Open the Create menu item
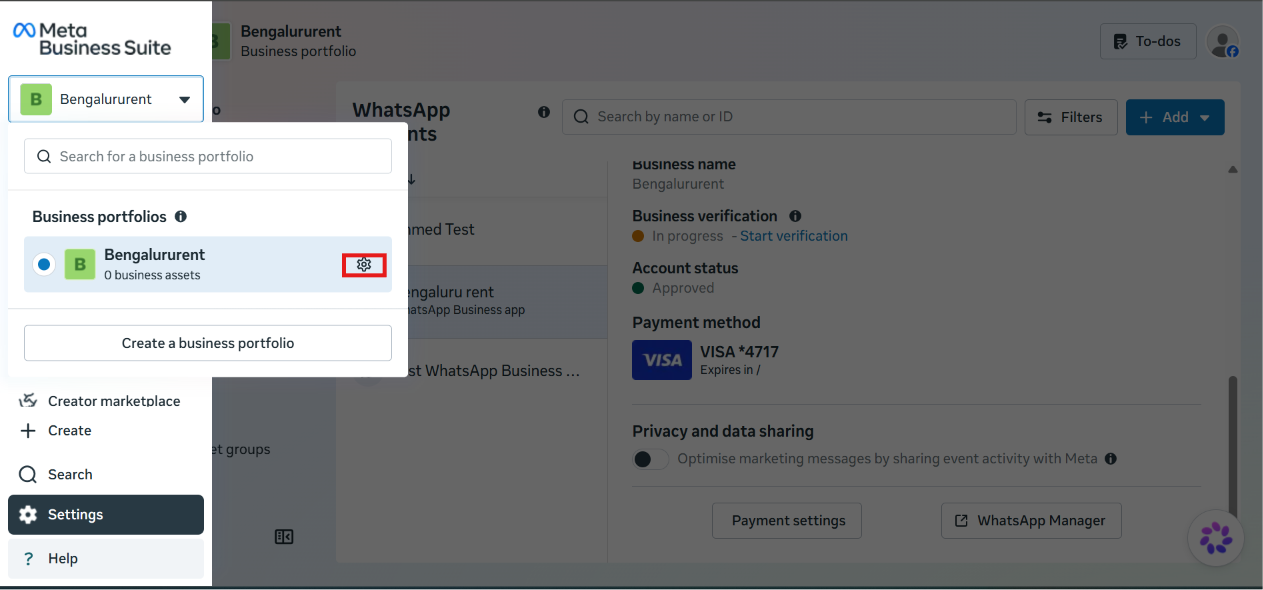The width and height of the screenshot is (1263, 590). pos(106,431)
